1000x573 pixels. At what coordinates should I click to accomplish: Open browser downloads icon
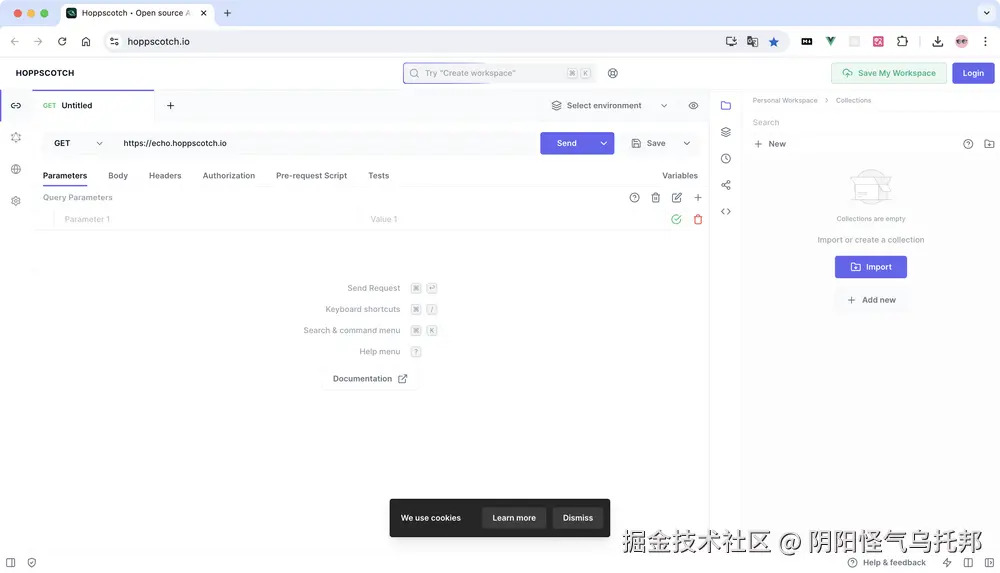click(937, 41)
